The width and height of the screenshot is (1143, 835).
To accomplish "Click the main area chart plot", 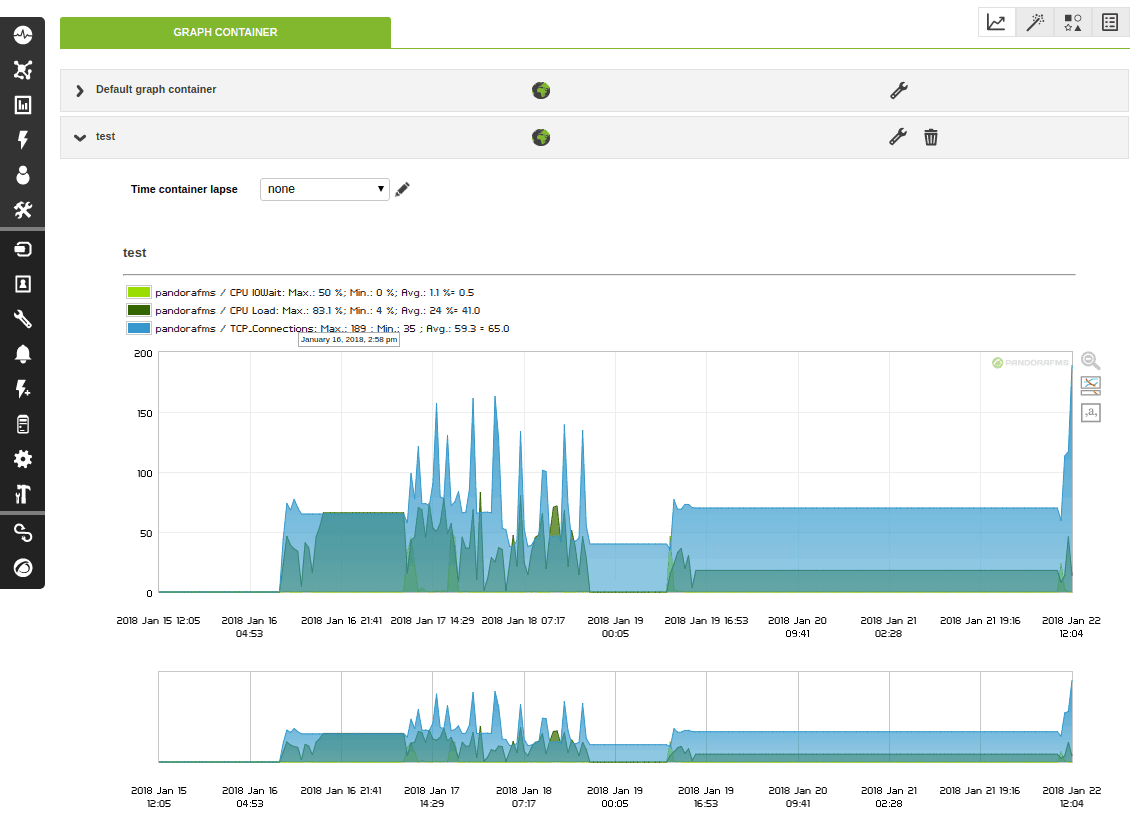I will pos(615,472).
